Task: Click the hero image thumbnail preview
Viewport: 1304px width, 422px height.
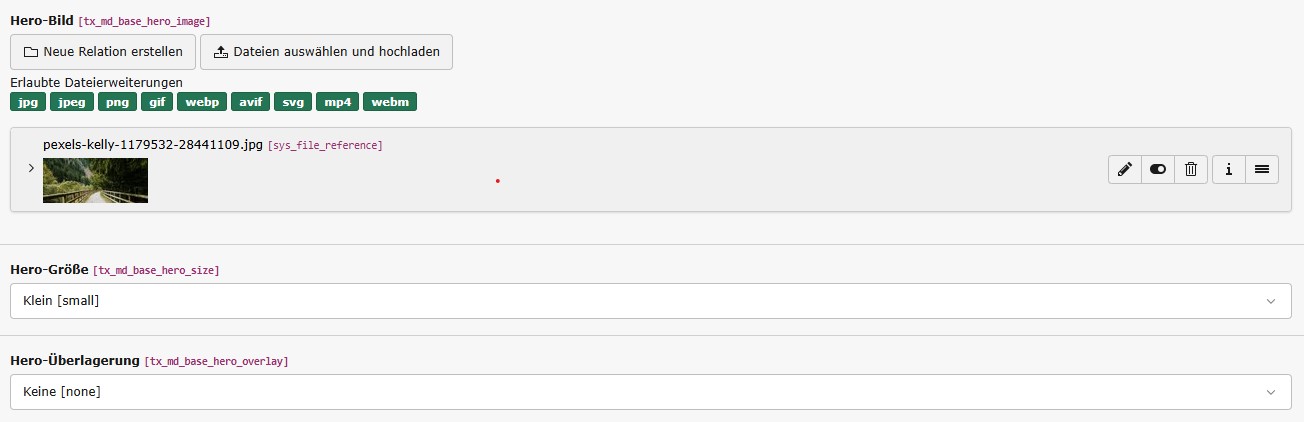Action: pos(95,180)
